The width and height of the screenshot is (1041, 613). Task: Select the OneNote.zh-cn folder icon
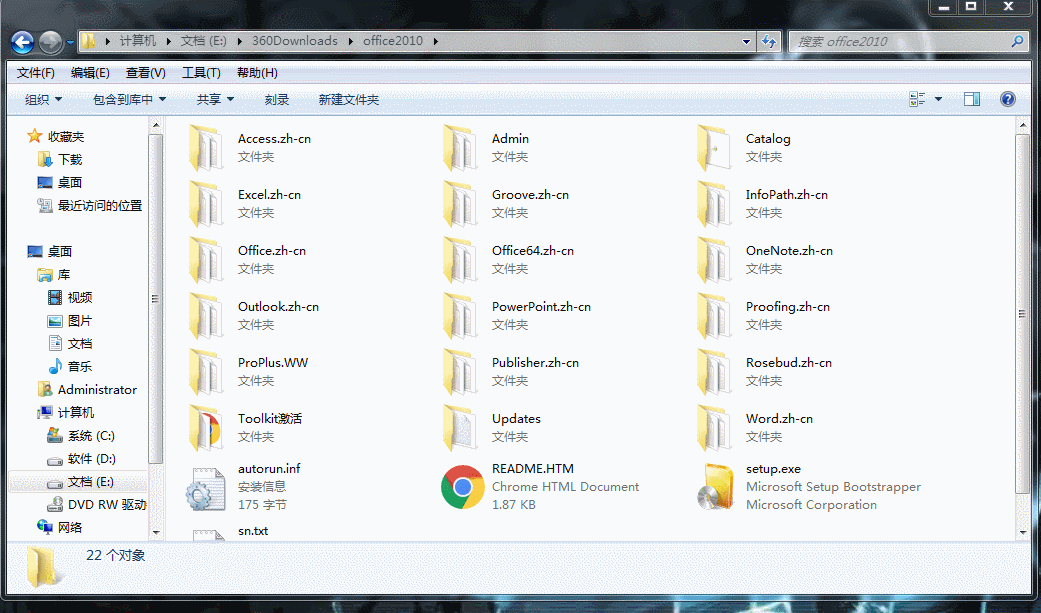(x=714, y=260)
